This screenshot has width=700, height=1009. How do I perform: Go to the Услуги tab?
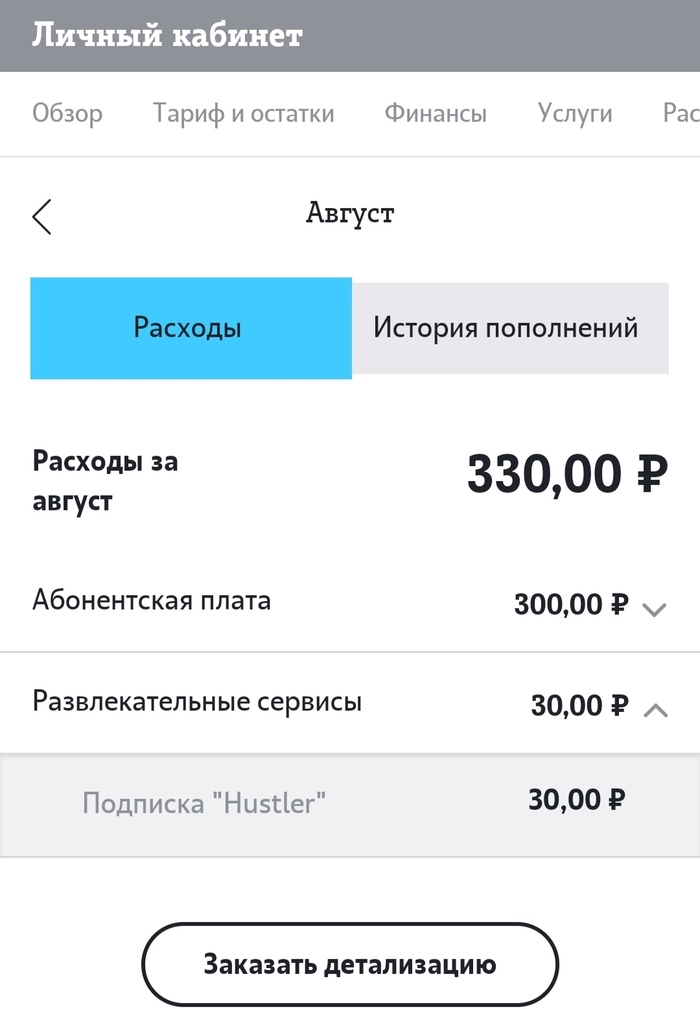[x=574, y=114]
